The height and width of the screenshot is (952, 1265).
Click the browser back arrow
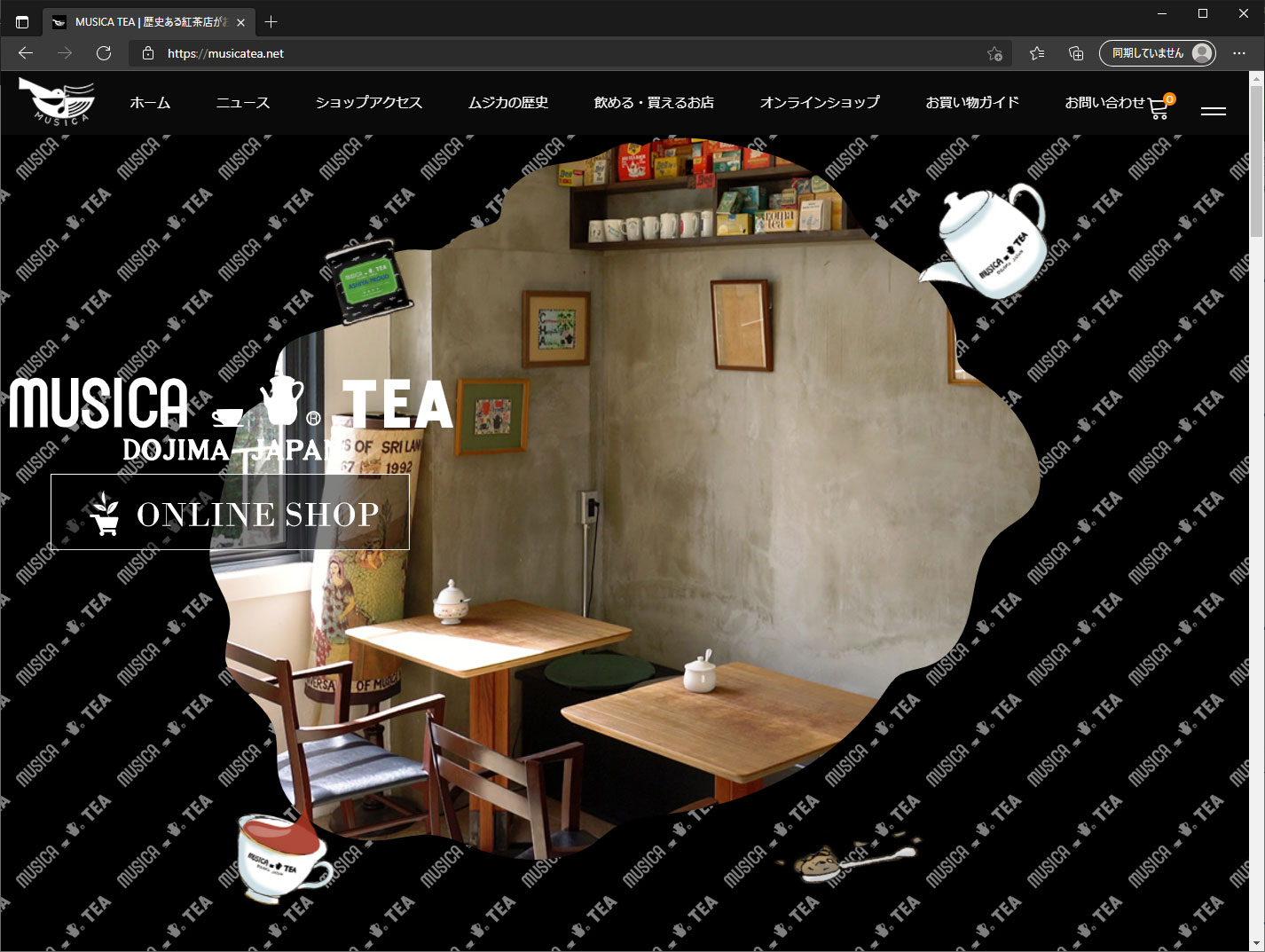26,53
